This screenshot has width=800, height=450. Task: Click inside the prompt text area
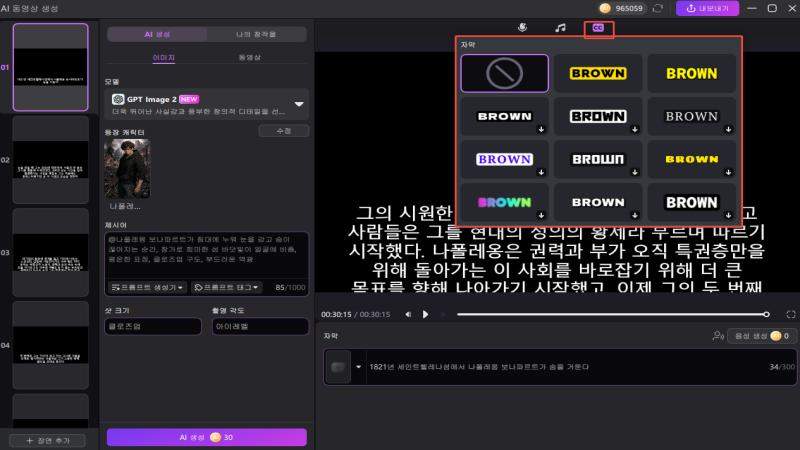pyautogui.click(x=207, y=255)
